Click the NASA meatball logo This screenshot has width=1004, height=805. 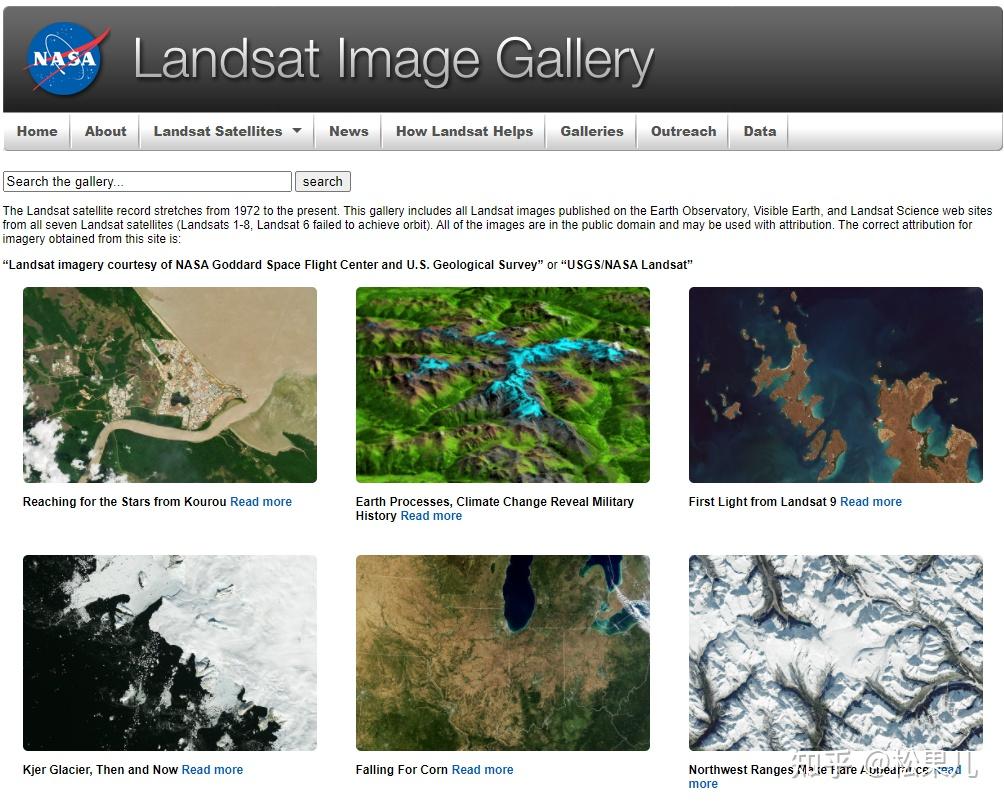click(x=64, y=58)
